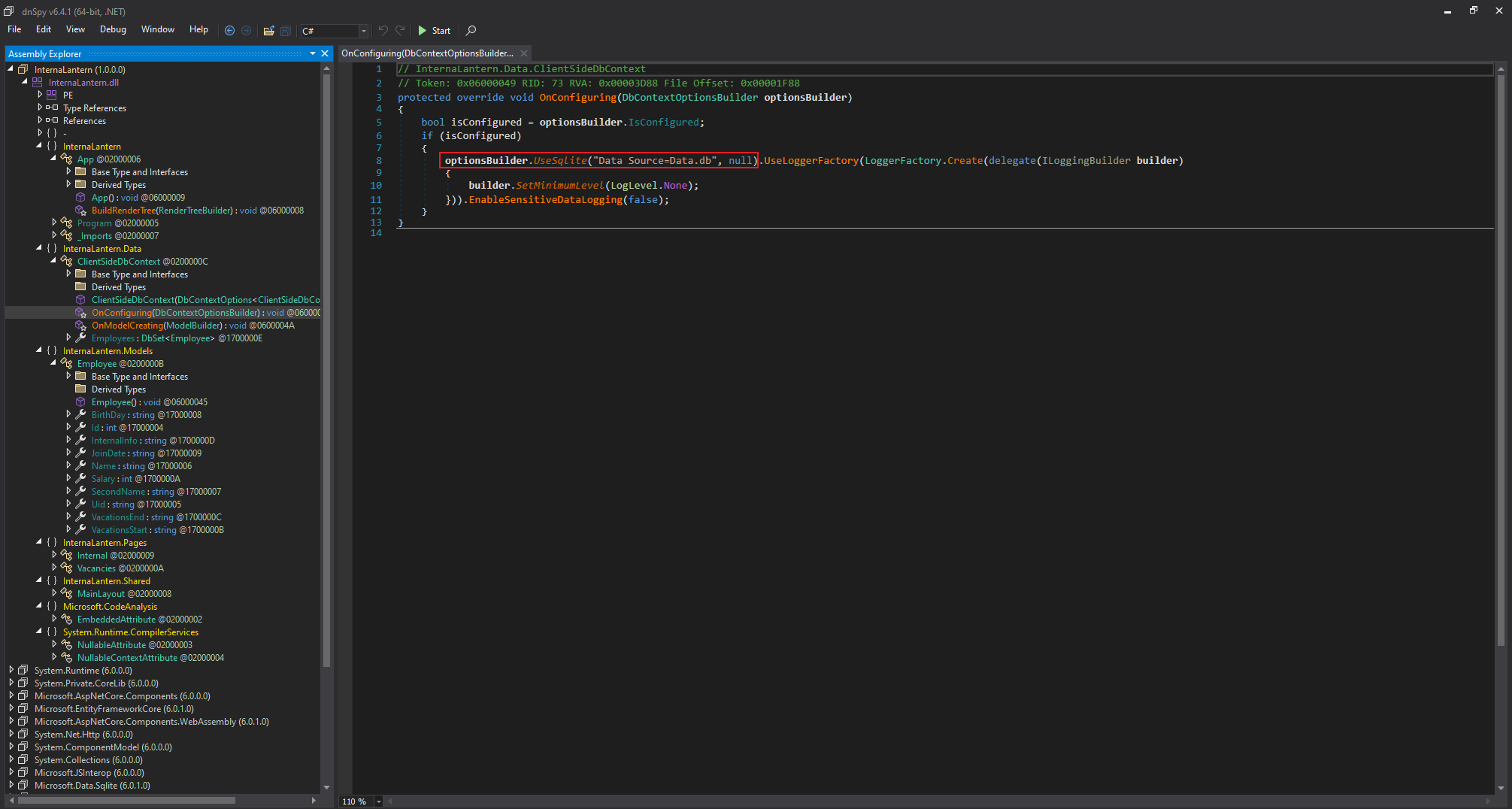The image size is (1512, 809).
Task: Open a file with the Open toolbar icon
Action: [268, 31]
